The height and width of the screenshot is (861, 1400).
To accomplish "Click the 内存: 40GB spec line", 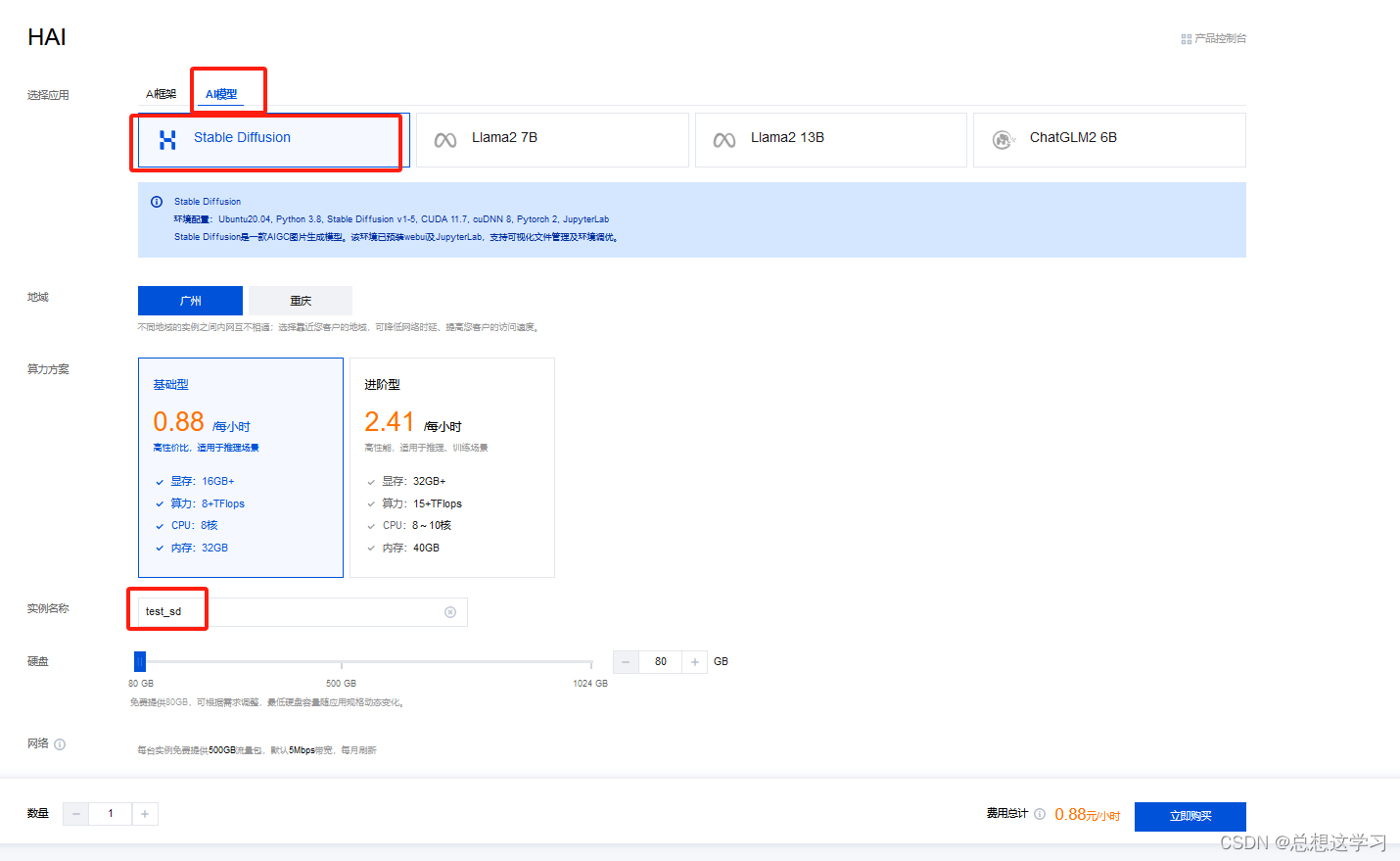I will click(411, 548).
